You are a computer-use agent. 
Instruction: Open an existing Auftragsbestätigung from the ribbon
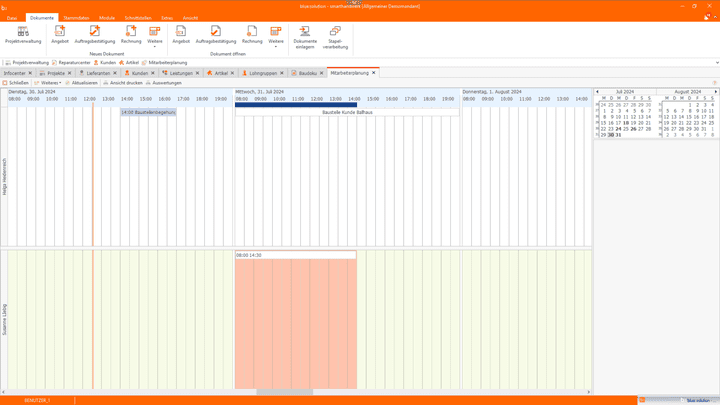(215, 35)
